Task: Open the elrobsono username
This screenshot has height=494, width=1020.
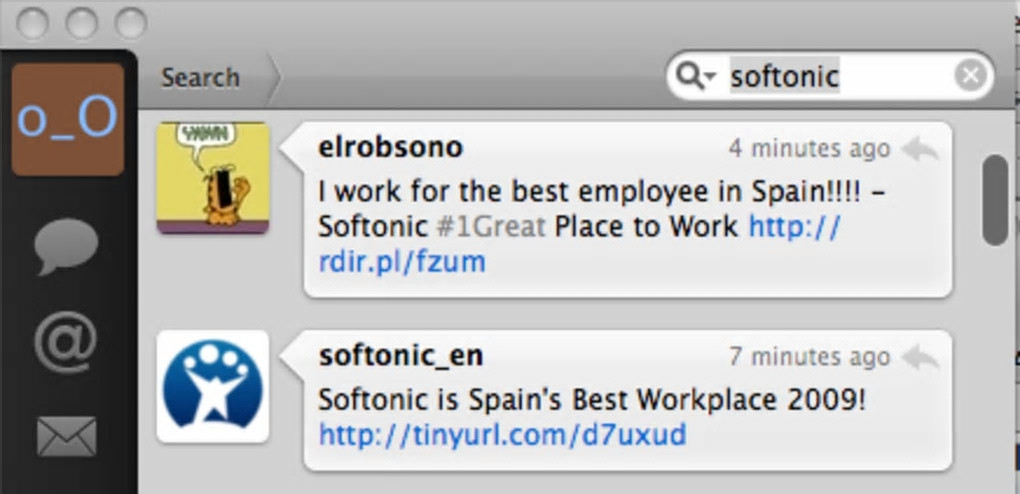Action: 390,148
